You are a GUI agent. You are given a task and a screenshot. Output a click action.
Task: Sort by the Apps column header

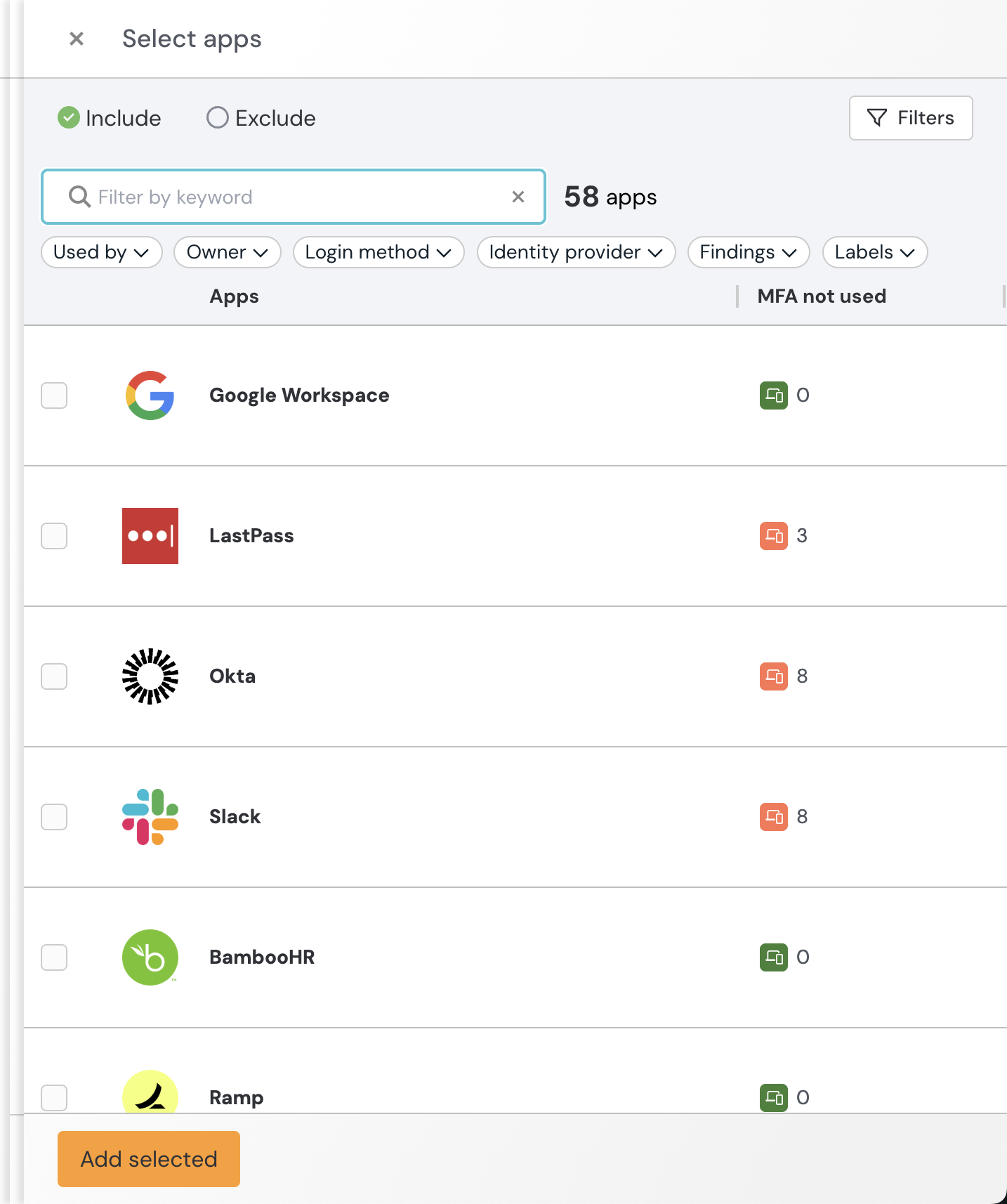[x=235, y=296]
